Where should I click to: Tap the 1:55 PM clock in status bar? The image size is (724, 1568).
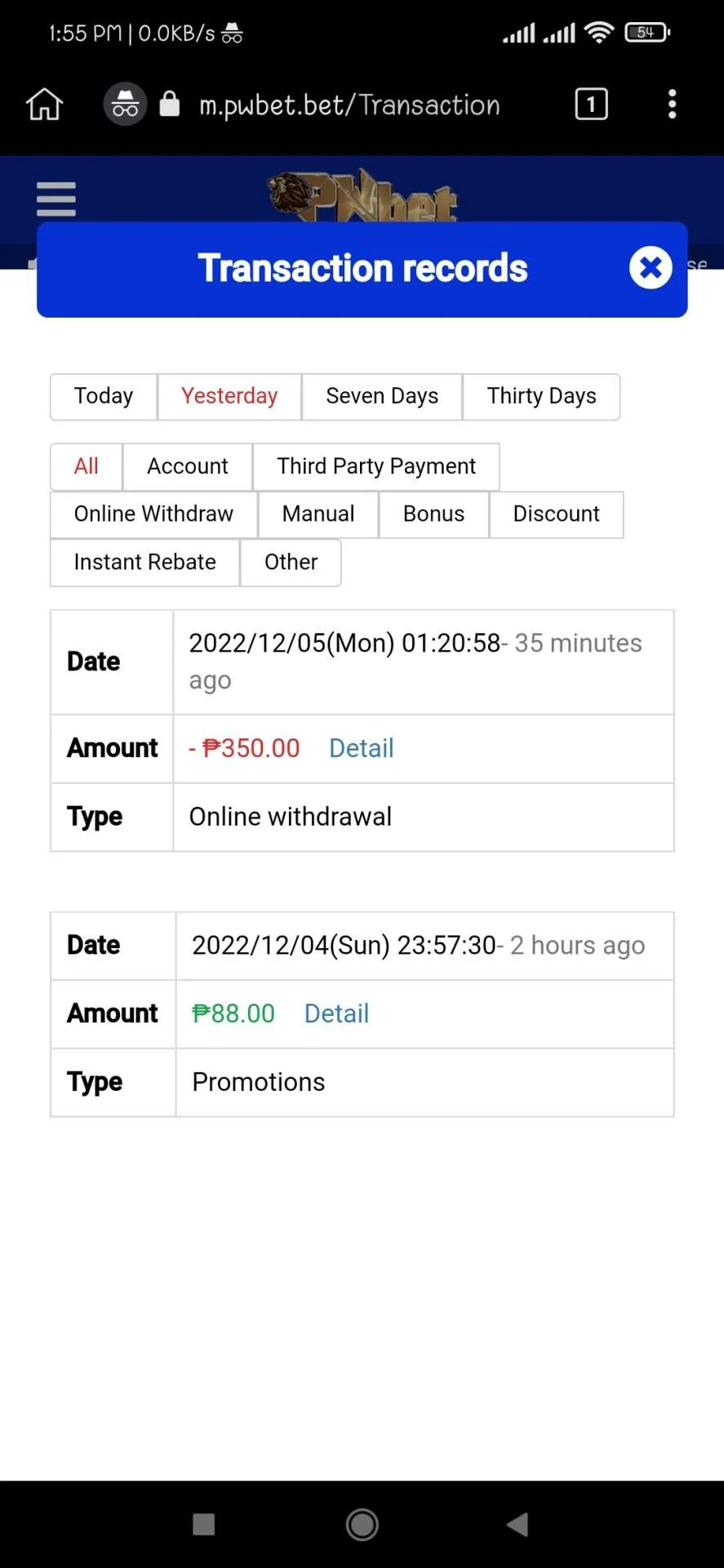(x=85, y=33)
